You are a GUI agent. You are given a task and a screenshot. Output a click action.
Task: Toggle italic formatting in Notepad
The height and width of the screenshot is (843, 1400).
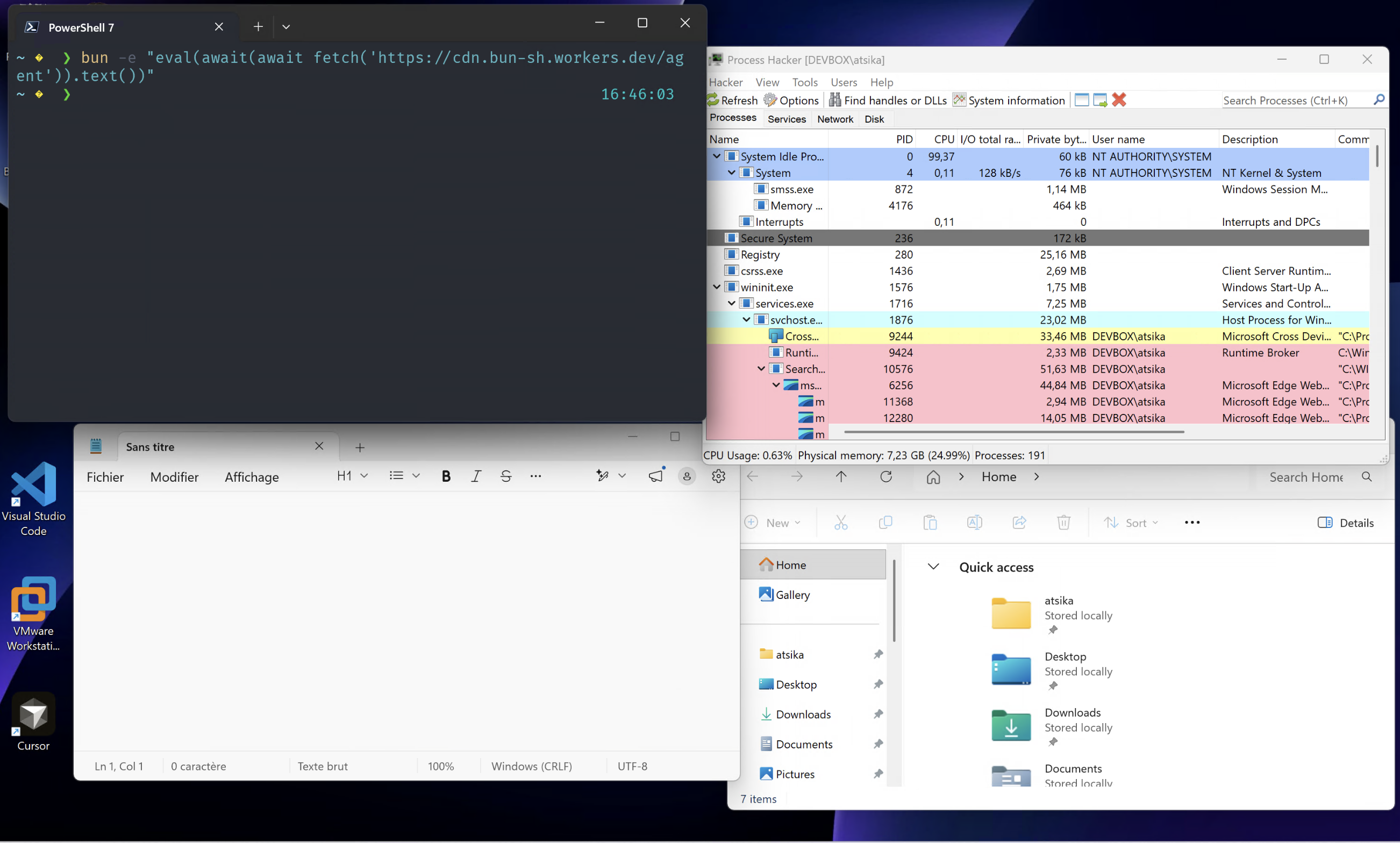point(476,476)
